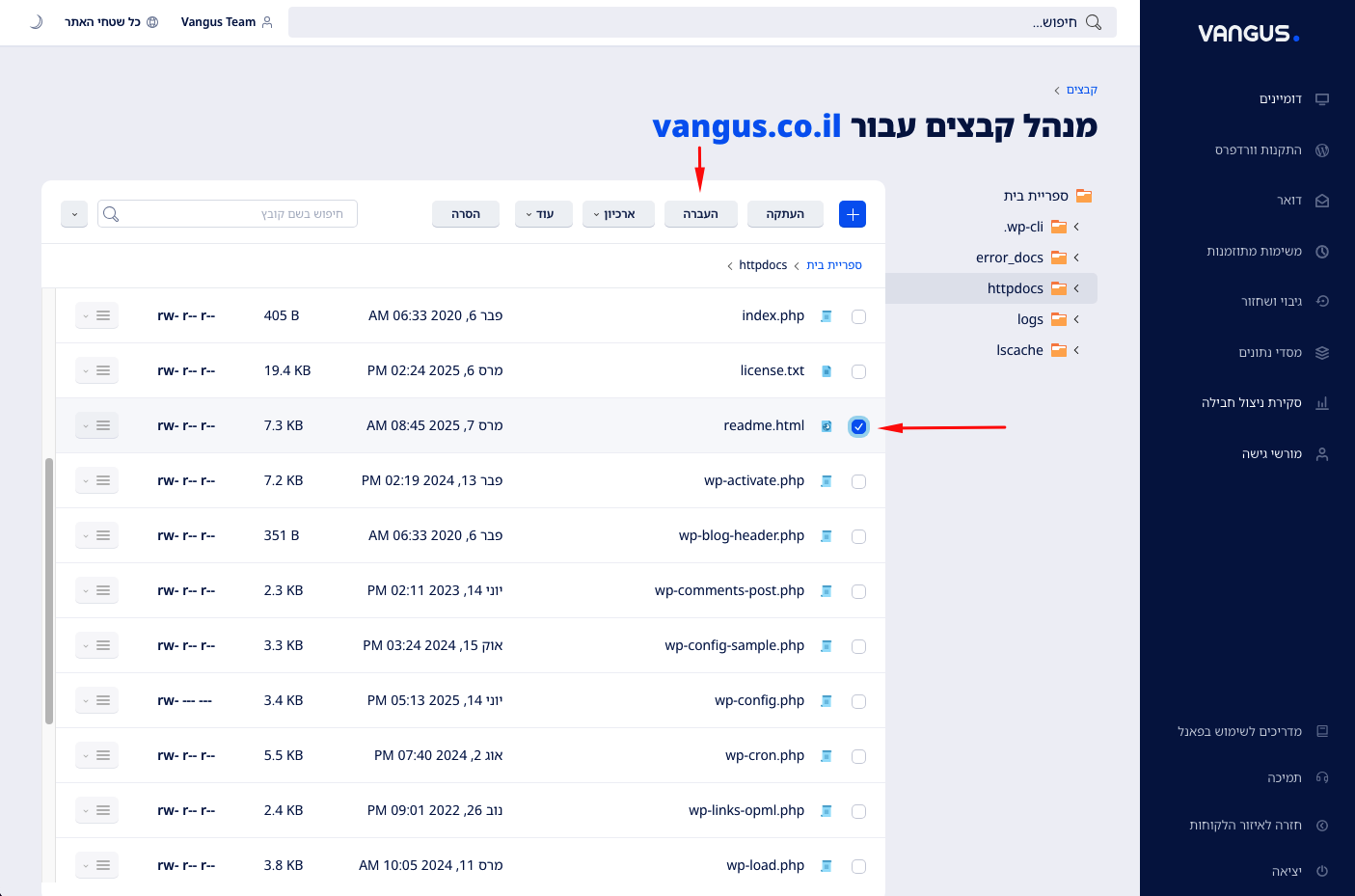
Task: Open מסדי נתונים sidebar item
Action: point(1270,353)
